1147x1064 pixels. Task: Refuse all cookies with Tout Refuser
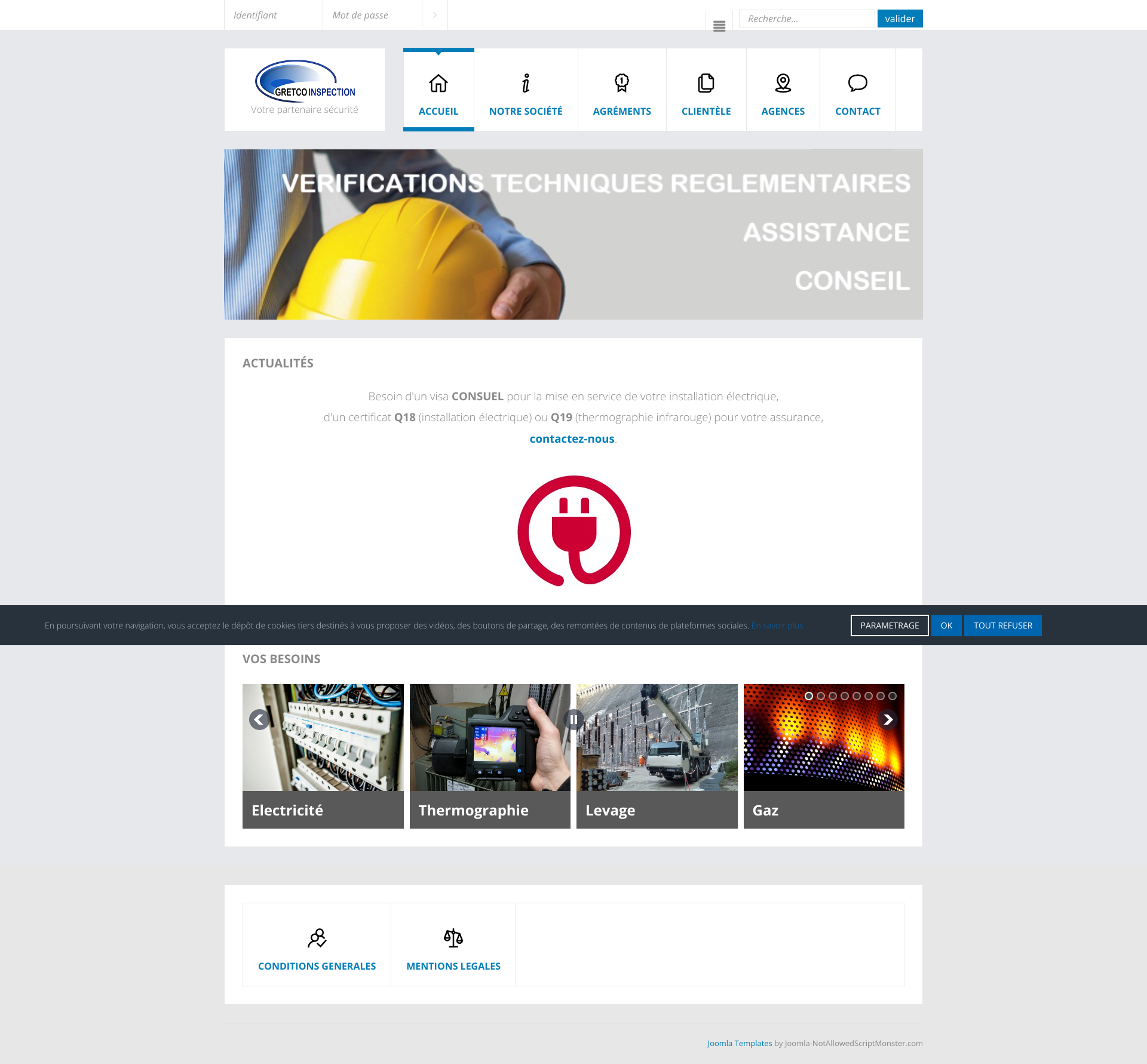pyautogui.click(x=1002, y=625)
